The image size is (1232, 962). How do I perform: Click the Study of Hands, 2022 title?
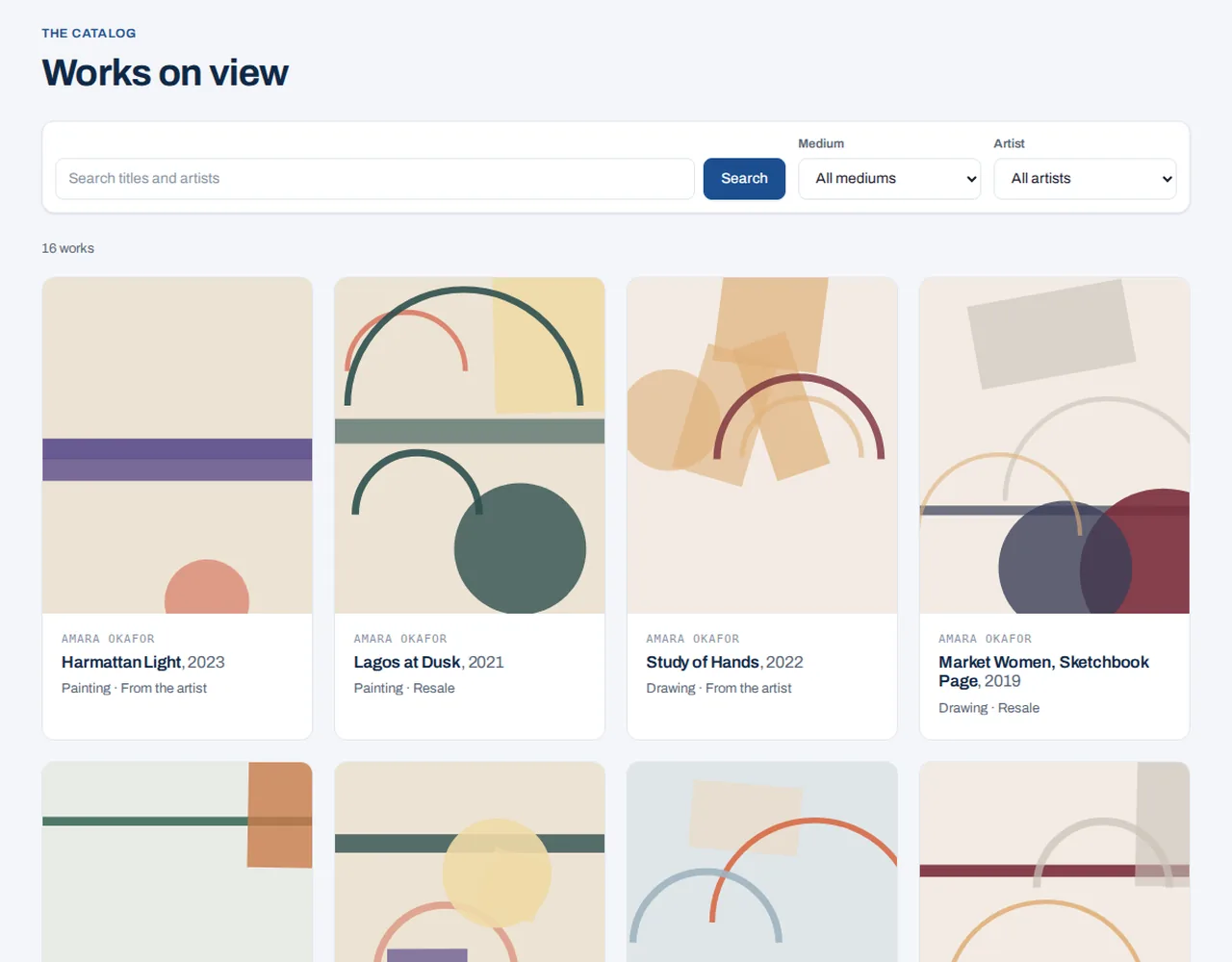724,662
